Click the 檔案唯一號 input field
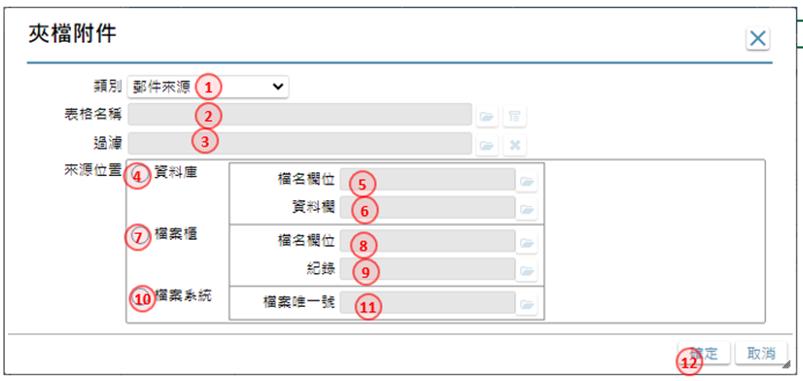 428,302
